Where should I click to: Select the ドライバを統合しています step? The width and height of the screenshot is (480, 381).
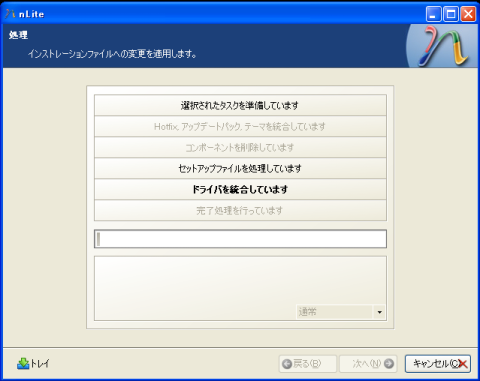tap(240, 189)
